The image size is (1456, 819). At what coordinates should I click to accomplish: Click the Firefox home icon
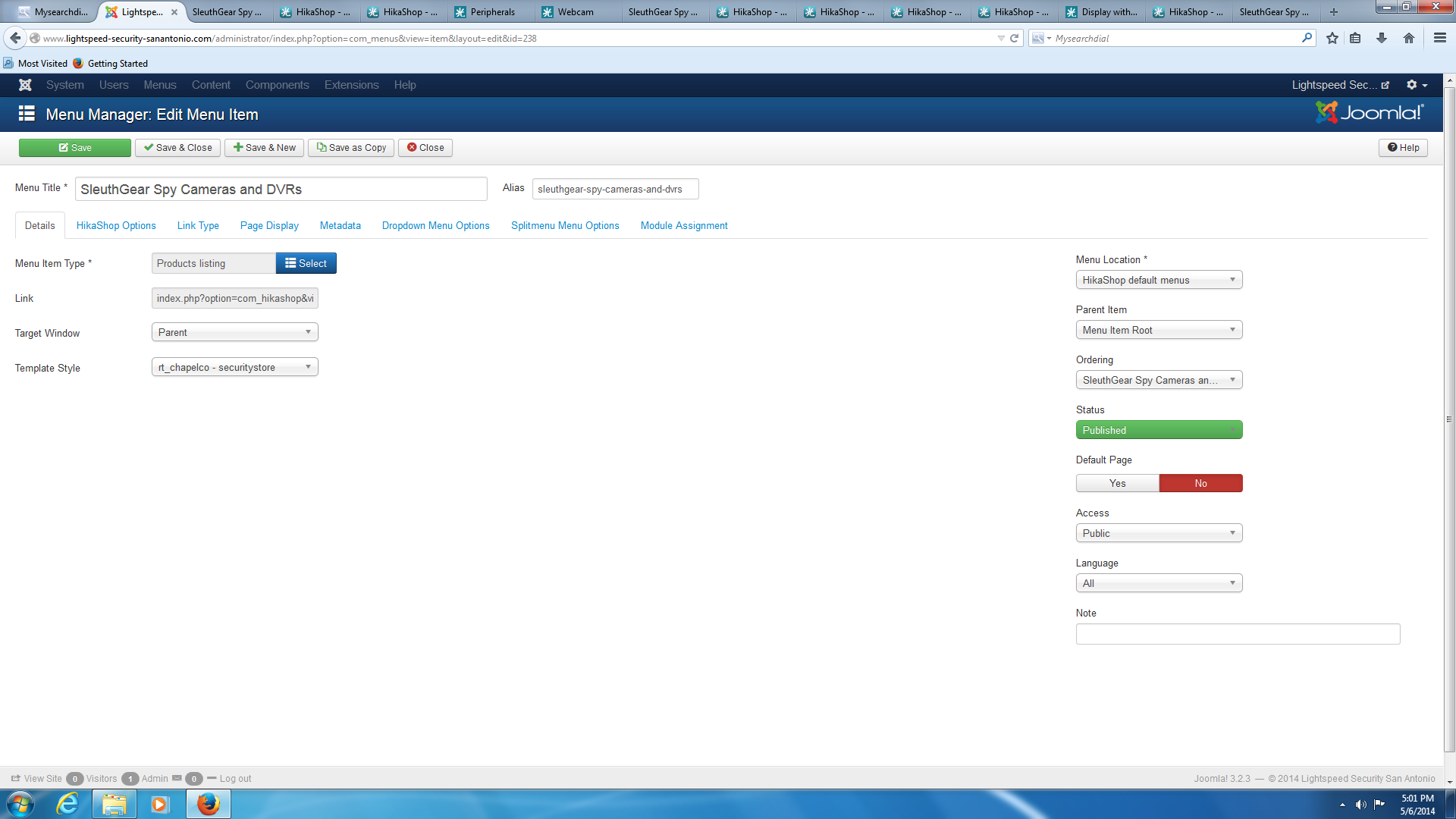point(1408,38)
